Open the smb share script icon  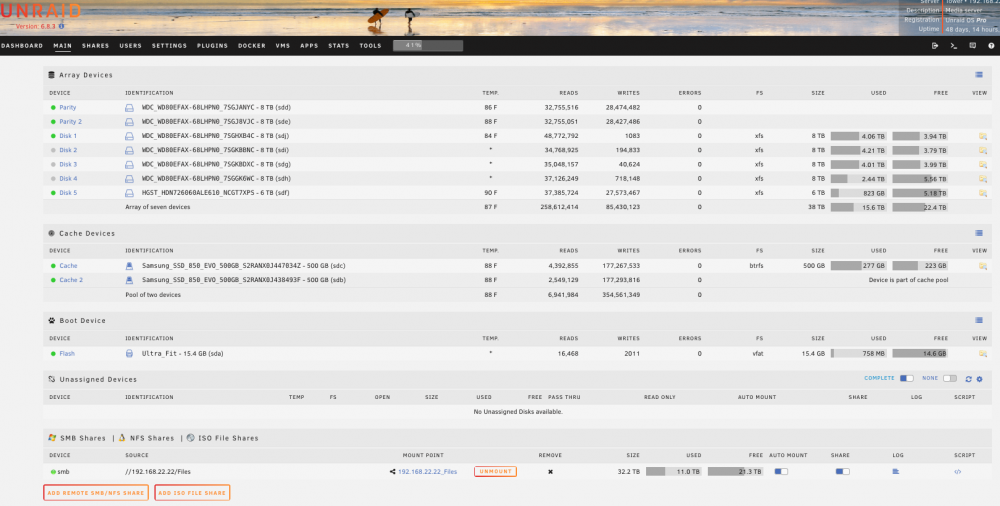[x=957, y=472]
